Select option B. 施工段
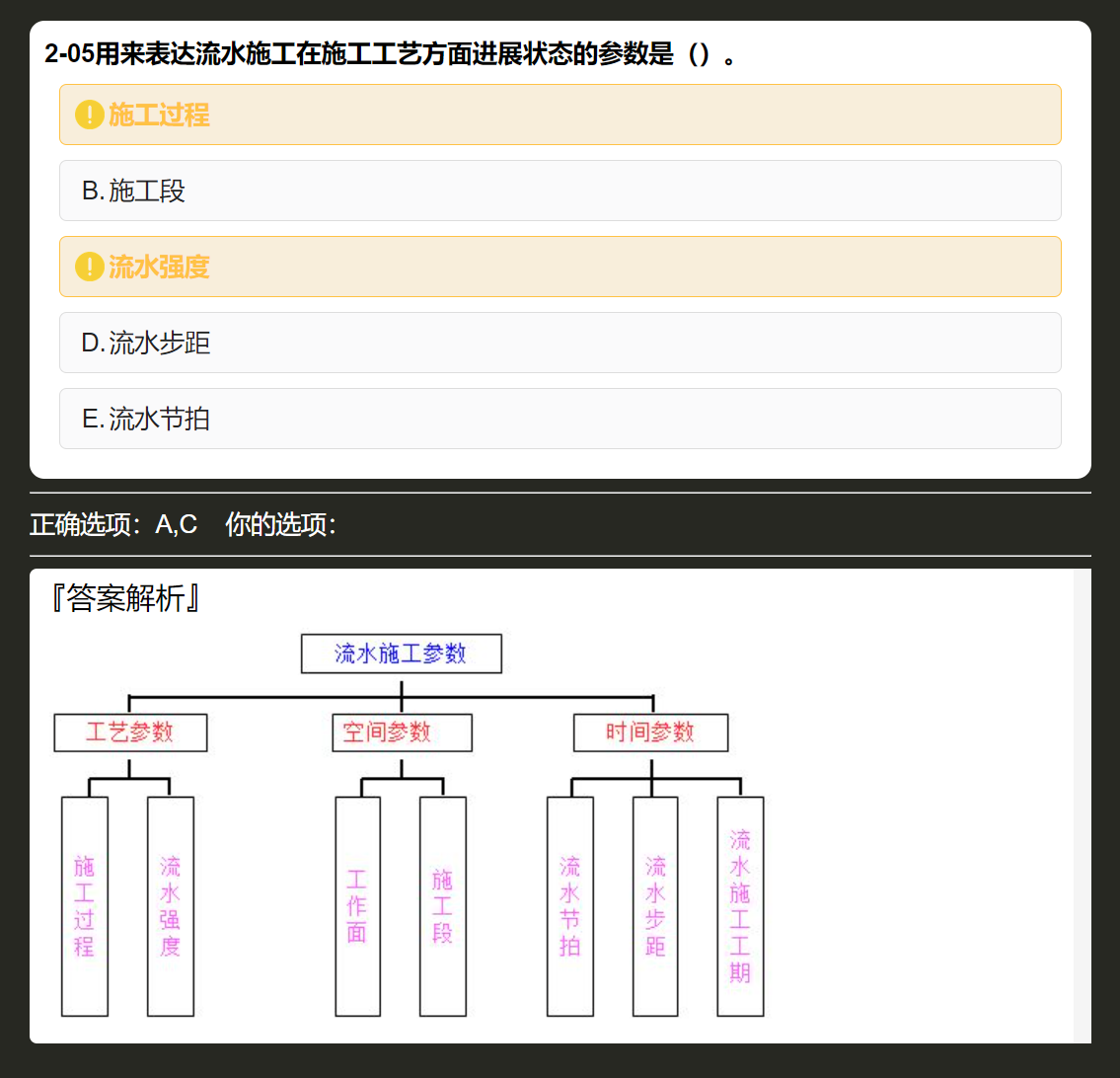The height and width of the screenshot is (1078, 1120). [560, 191]
